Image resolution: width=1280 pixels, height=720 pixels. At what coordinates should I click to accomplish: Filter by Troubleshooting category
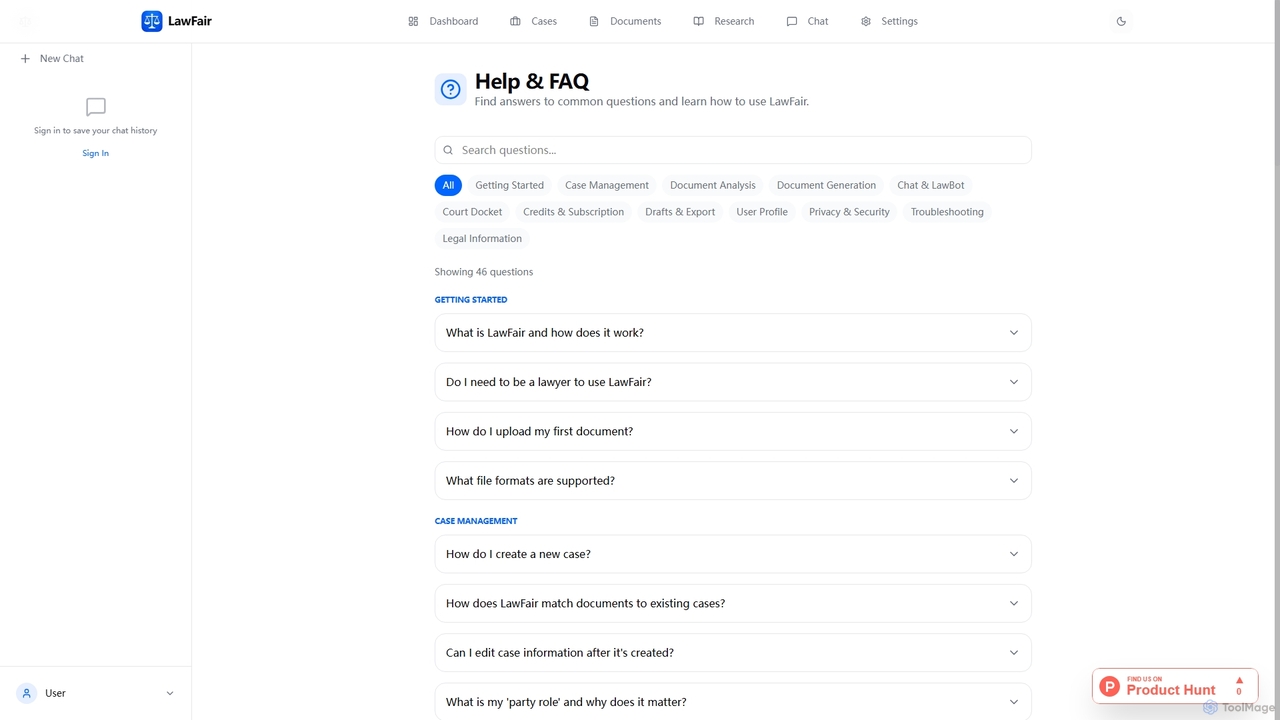(x=947, y=212)
